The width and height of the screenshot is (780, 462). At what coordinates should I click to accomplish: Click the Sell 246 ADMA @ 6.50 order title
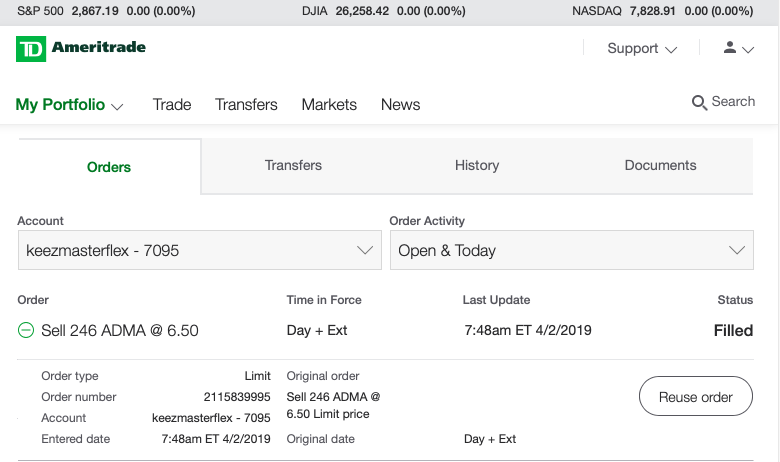click(119, 330)
